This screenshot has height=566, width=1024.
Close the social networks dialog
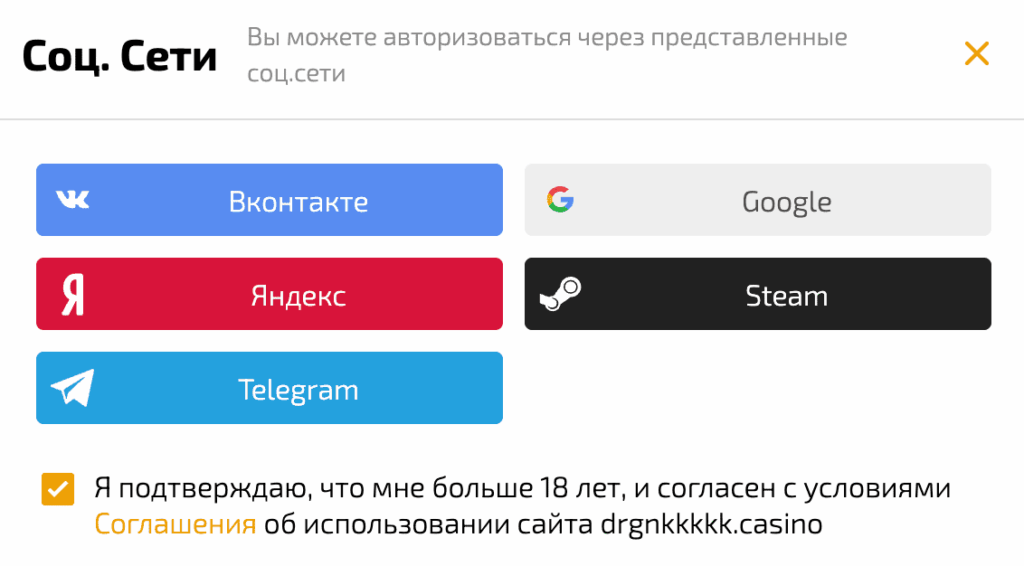click(x=976, y=54)
